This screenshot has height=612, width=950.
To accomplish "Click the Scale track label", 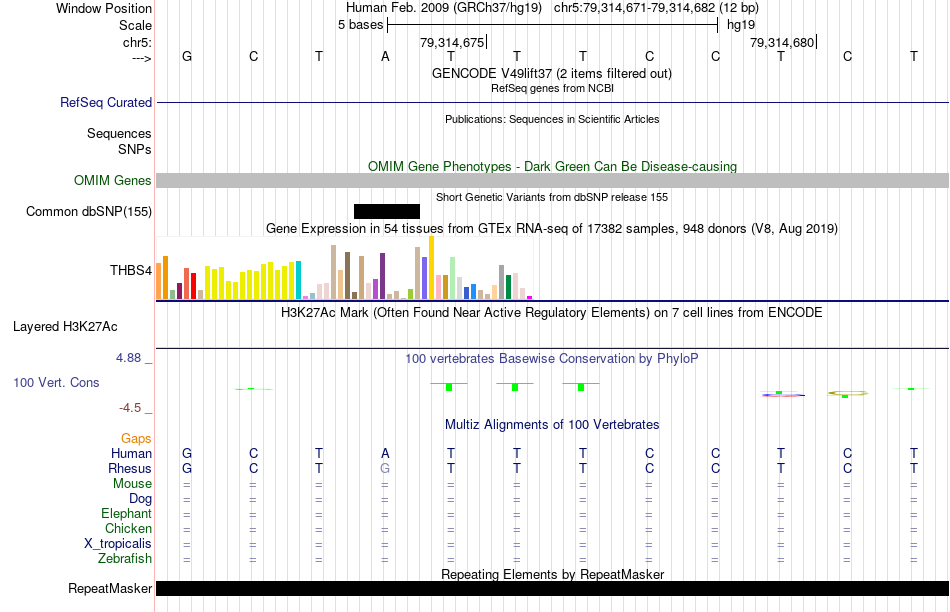I will (x=135, y=25).
